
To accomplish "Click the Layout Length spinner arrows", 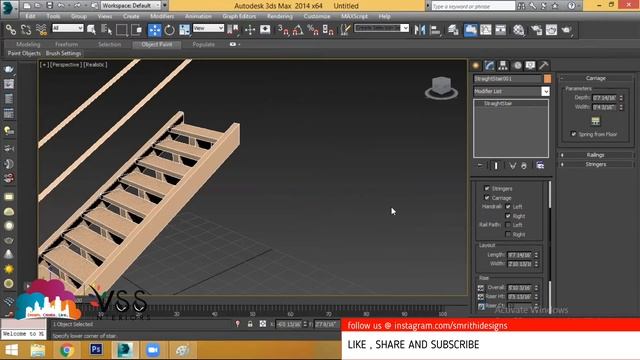I will (536, 255).
